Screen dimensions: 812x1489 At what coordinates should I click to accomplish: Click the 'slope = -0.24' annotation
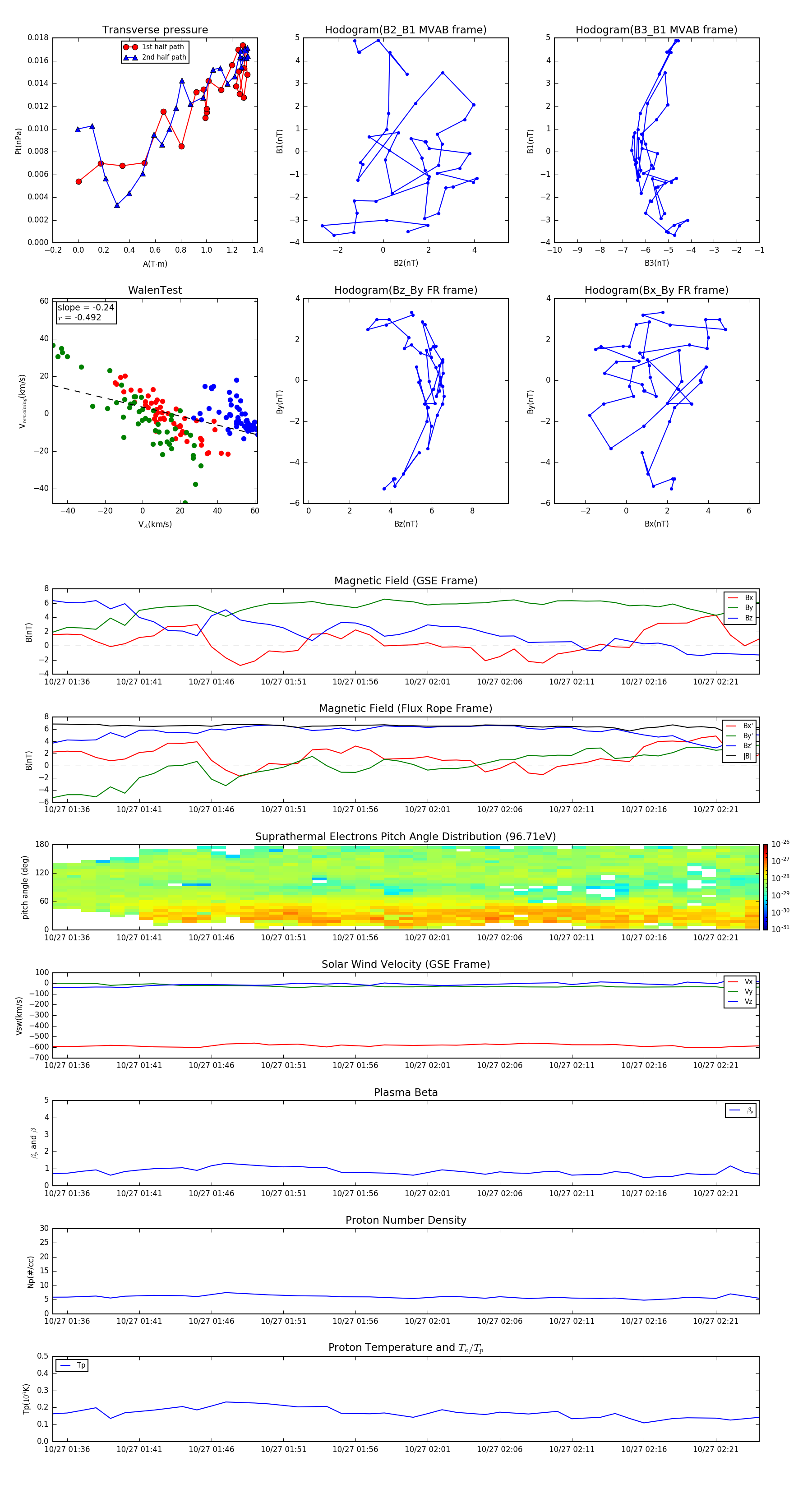[86, 308]
